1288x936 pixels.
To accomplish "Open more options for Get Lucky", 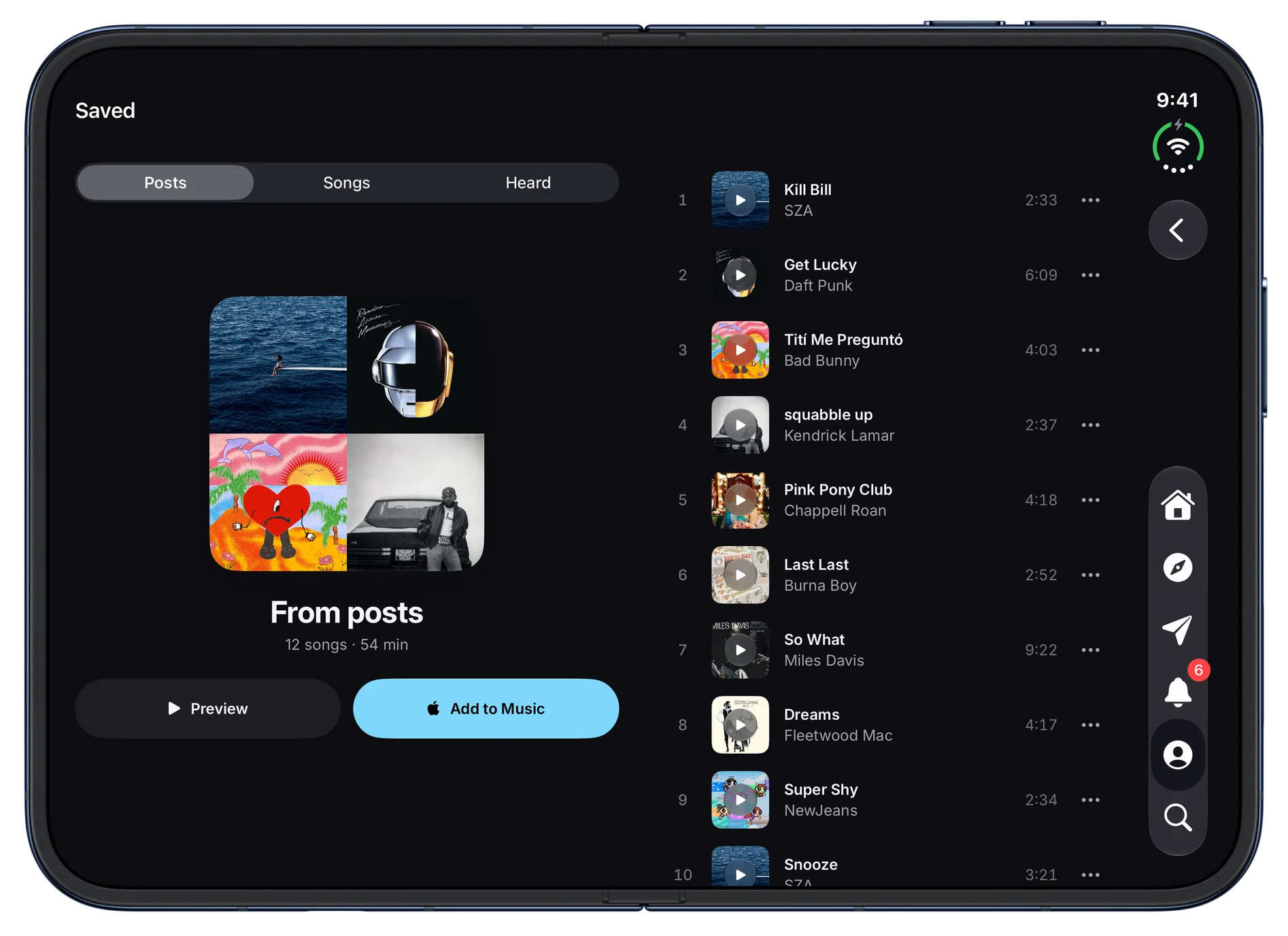I will [x=1090, y=275].
